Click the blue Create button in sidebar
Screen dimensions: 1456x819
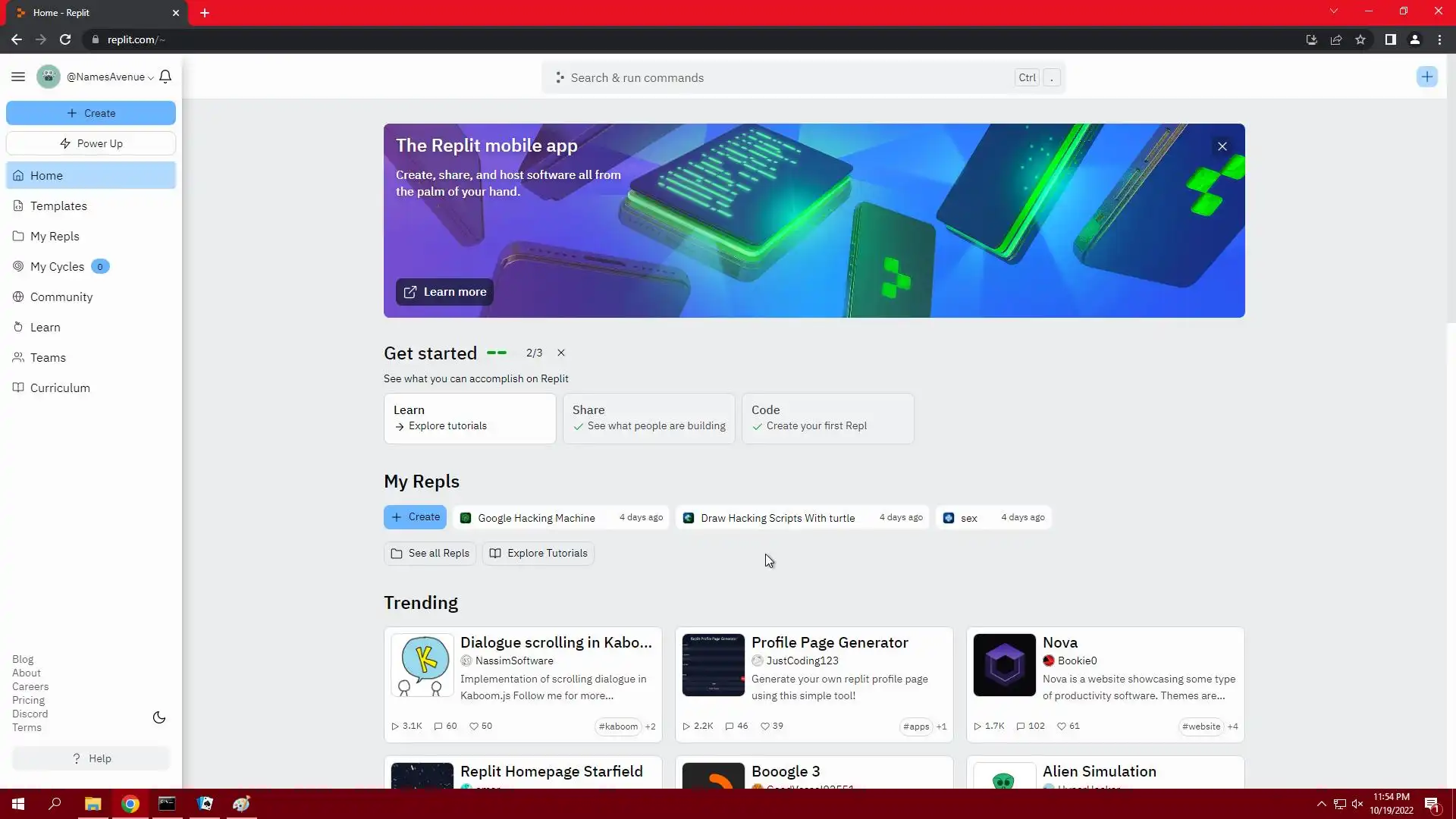coord(91,113)
